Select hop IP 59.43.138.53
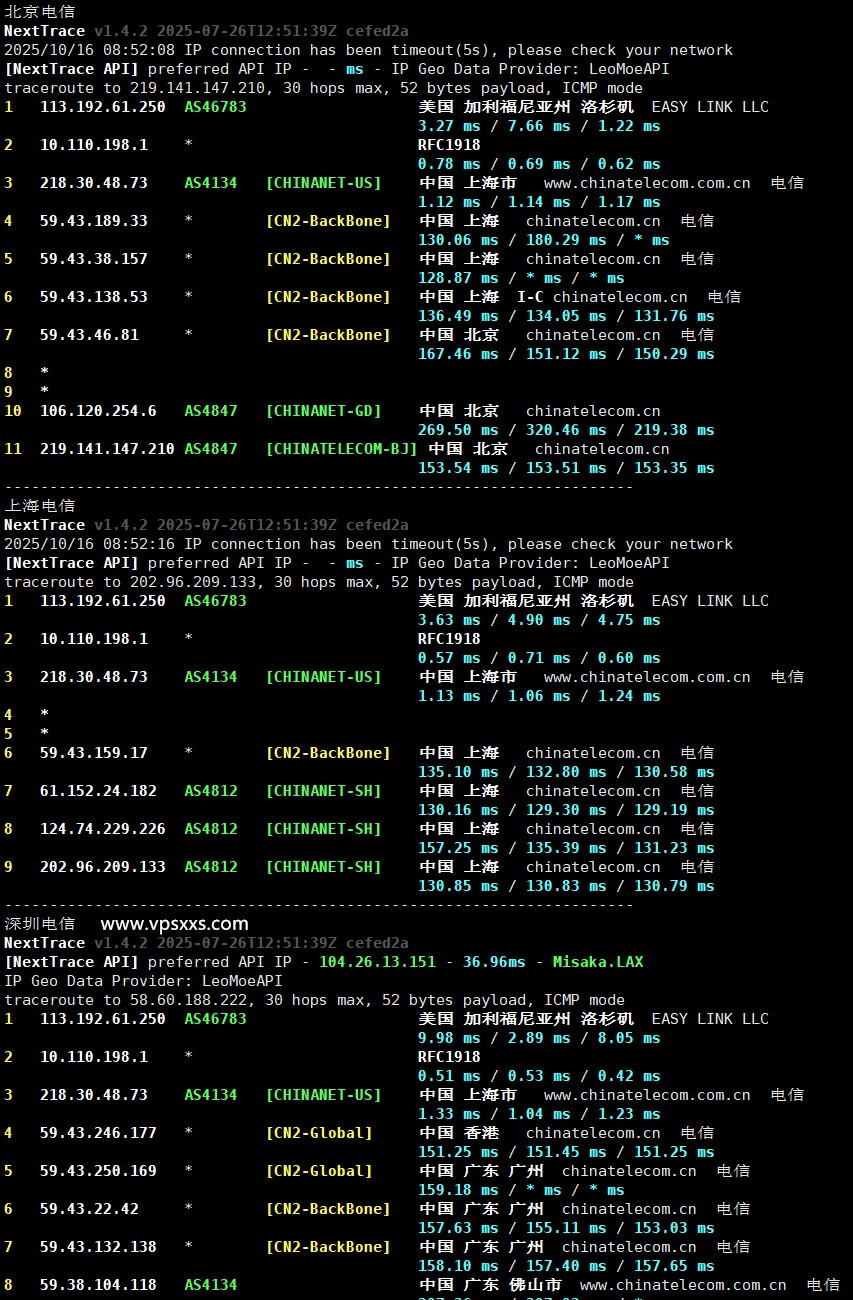Viewport: 853px width, 1300px height. pyautogui.click(x=93, y=297)
